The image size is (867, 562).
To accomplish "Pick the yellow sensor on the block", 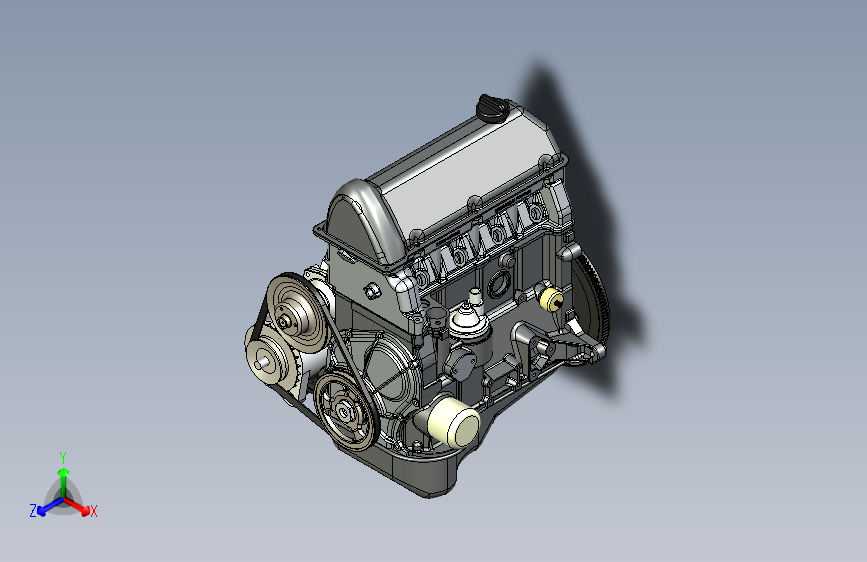I will coord(551,299).
